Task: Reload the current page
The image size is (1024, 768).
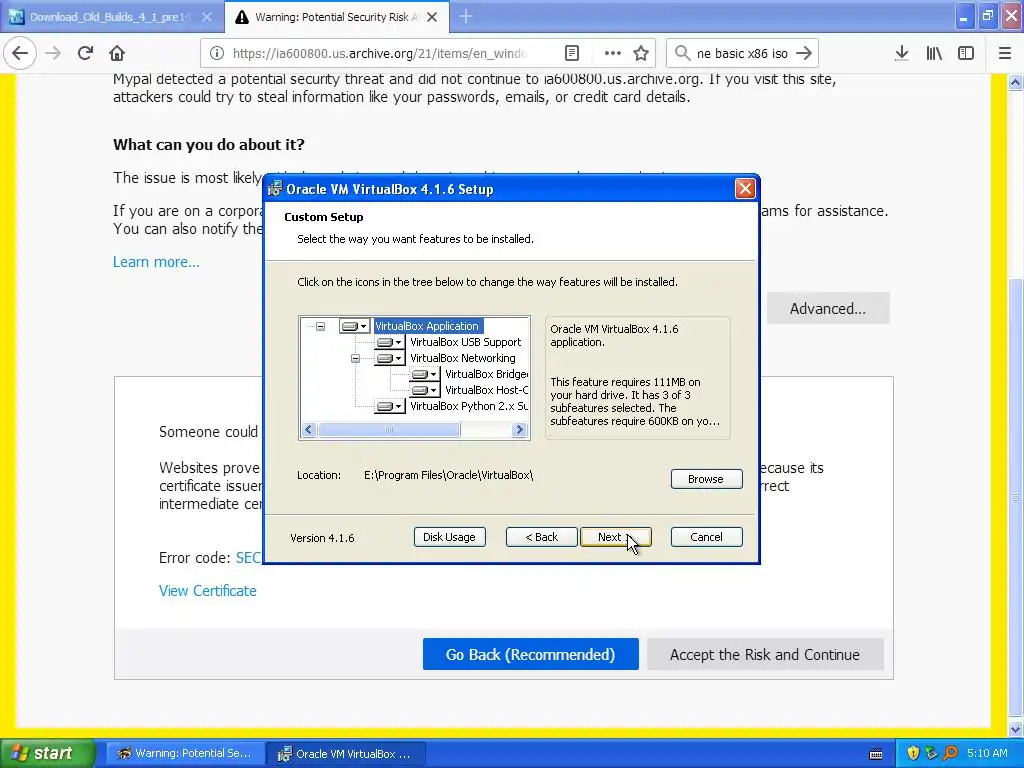Action: pos(85,53)
